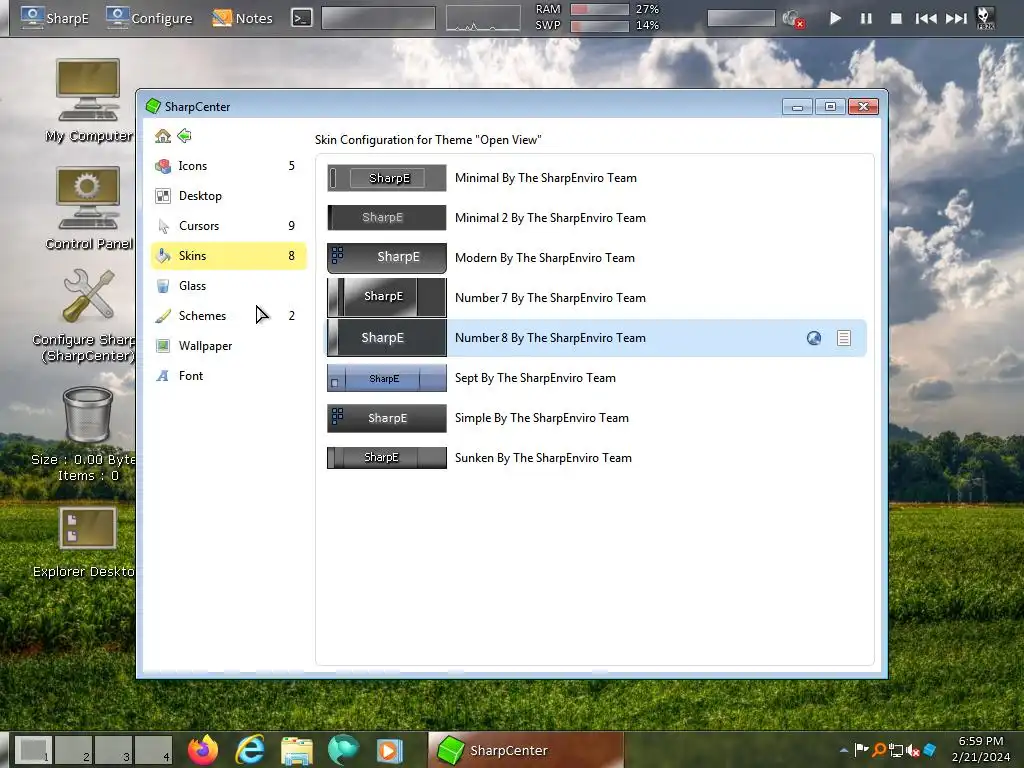
Task: Open the Schemes section
Action: click(228, 316)
